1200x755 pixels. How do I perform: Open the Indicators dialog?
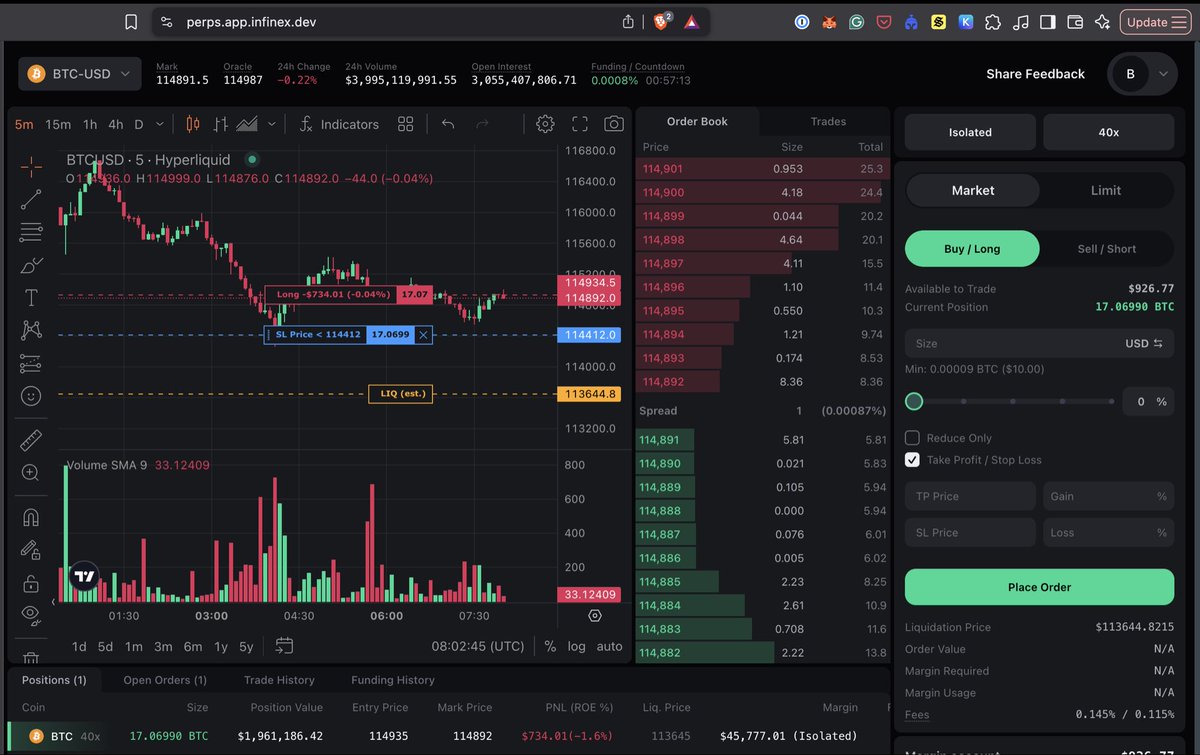coord(338,124)
